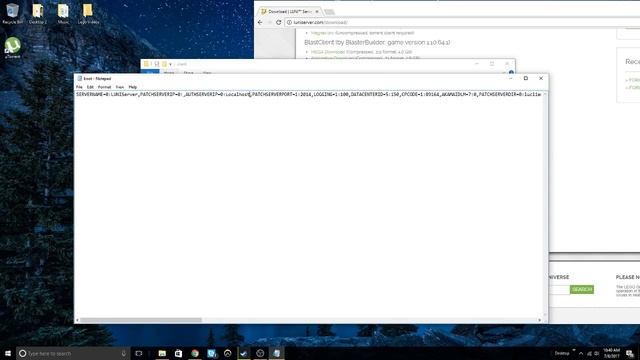This screenshot has width=640, height=360.
Task: Open the taskbar clock and date
Action: click(611, 353)
